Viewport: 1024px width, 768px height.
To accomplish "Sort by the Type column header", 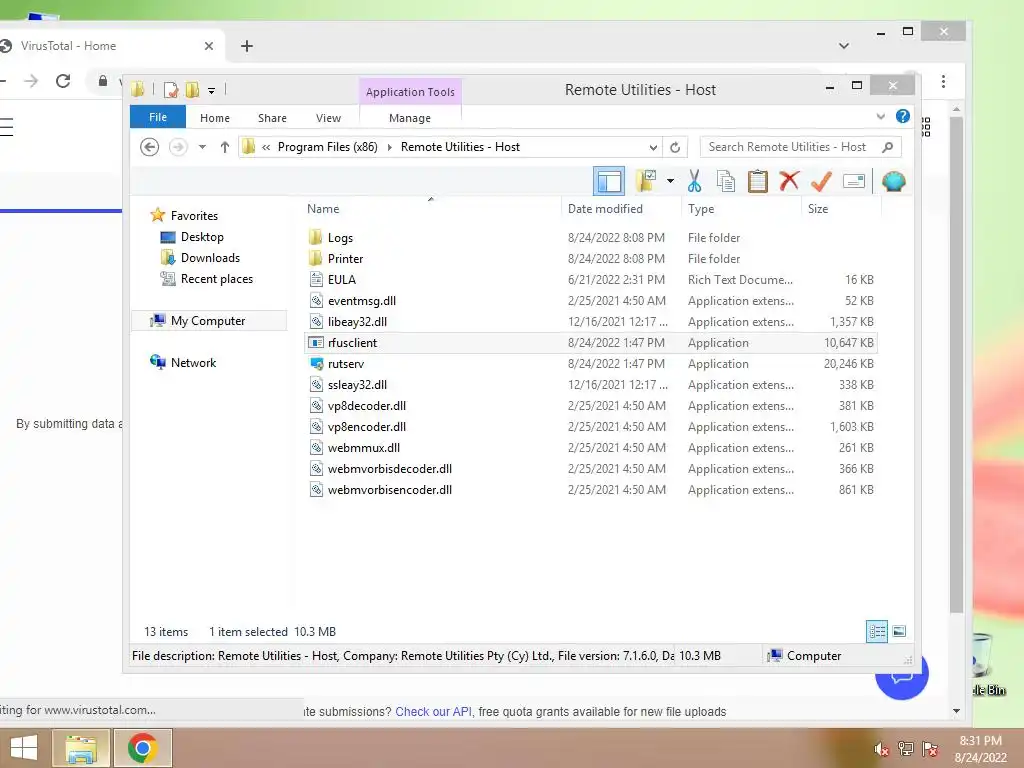I will (741, 209).
